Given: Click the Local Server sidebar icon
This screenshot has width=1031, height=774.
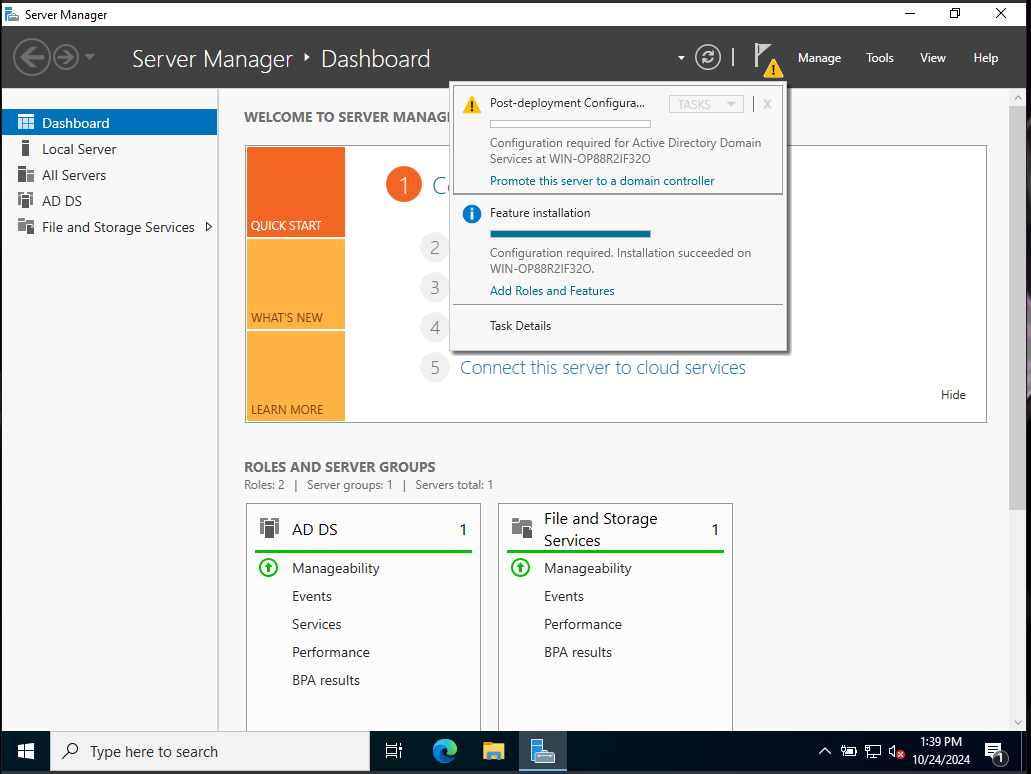Looking at the screenshot, I should point(26,149).
